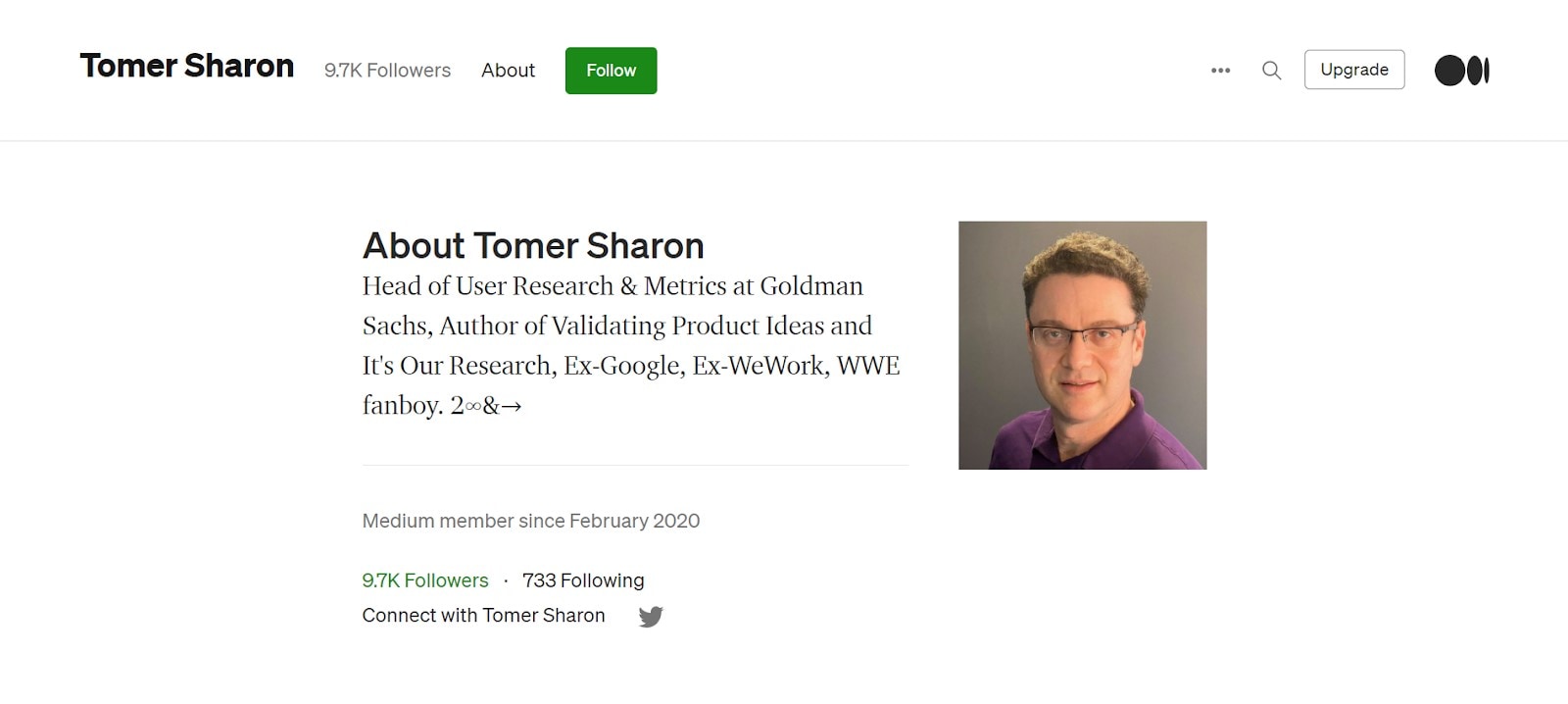Click "Medium member since February 2020" text
Screen dimensions: 1568x704
[530, 521]
